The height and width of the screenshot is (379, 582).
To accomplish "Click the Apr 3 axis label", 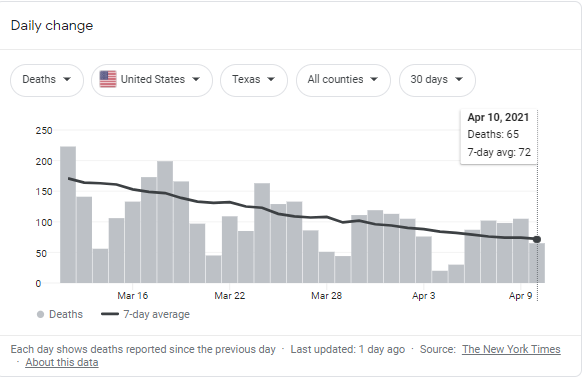I will tap(423, 296).
